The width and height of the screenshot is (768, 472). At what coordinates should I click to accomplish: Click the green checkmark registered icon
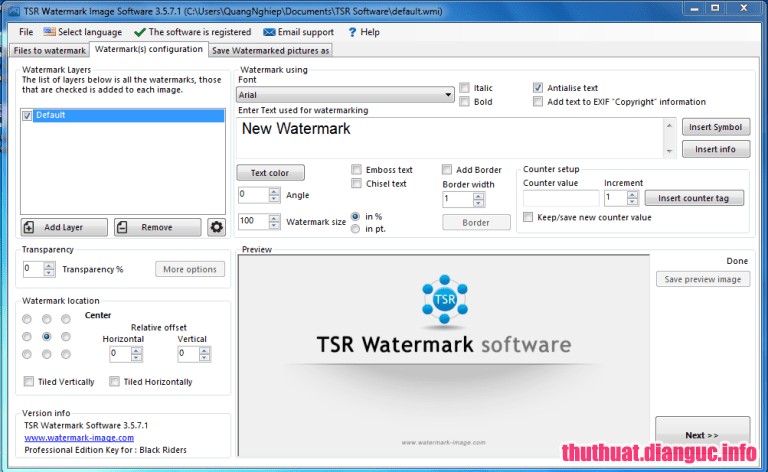[x=140, y=32]
